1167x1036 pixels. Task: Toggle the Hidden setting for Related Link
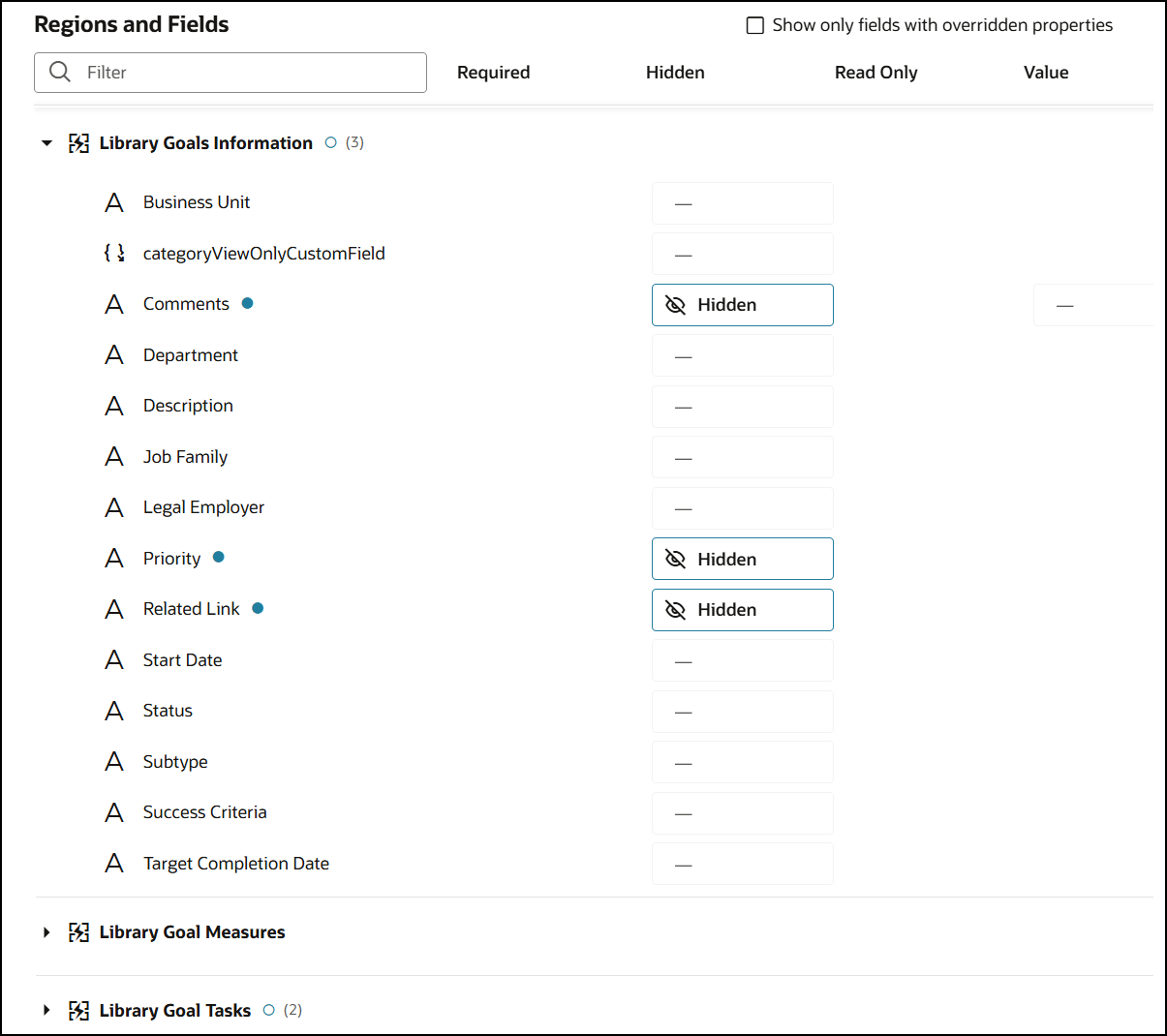pos(742,610)
